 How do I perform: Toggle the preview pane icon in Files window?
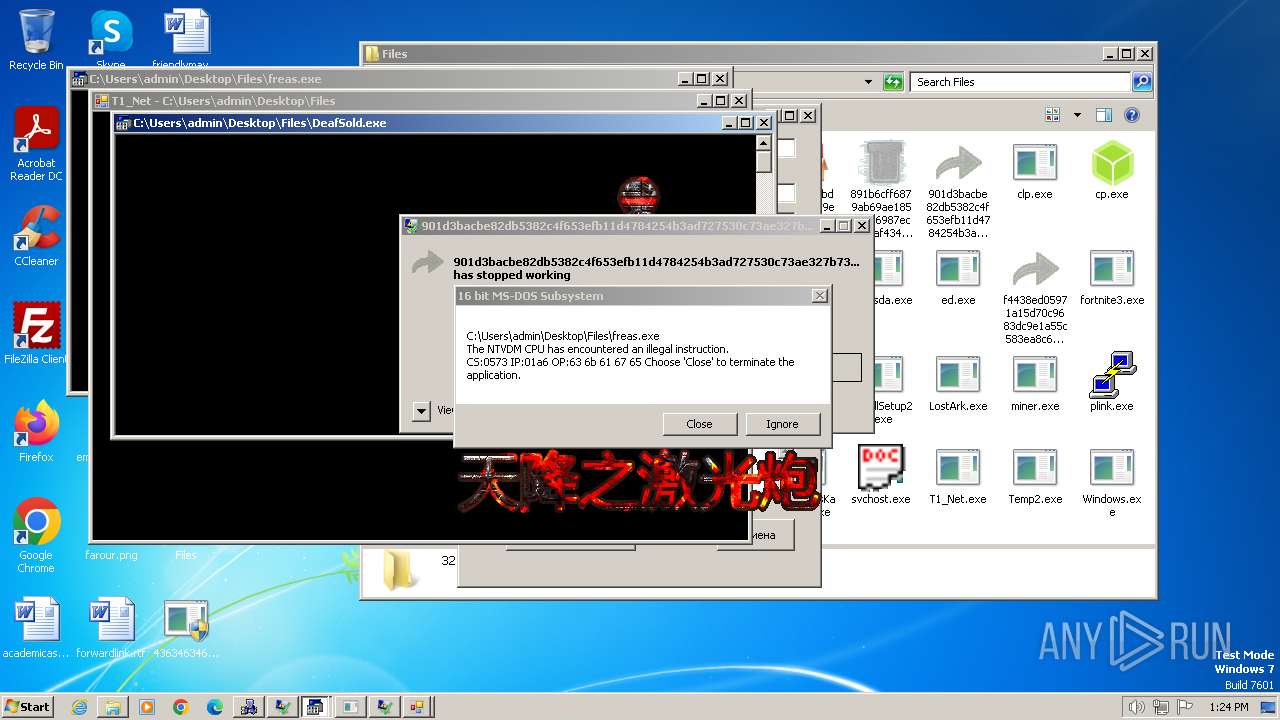pyautogui.click(x=1103, y=115)
